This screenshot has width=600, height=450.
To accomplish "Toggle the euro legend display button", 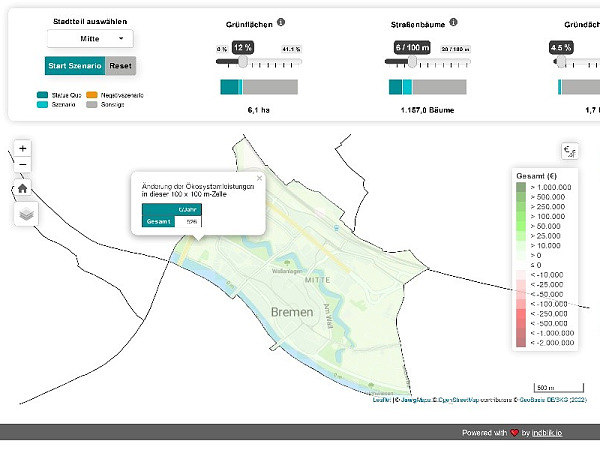I will [x=569, y=151].
